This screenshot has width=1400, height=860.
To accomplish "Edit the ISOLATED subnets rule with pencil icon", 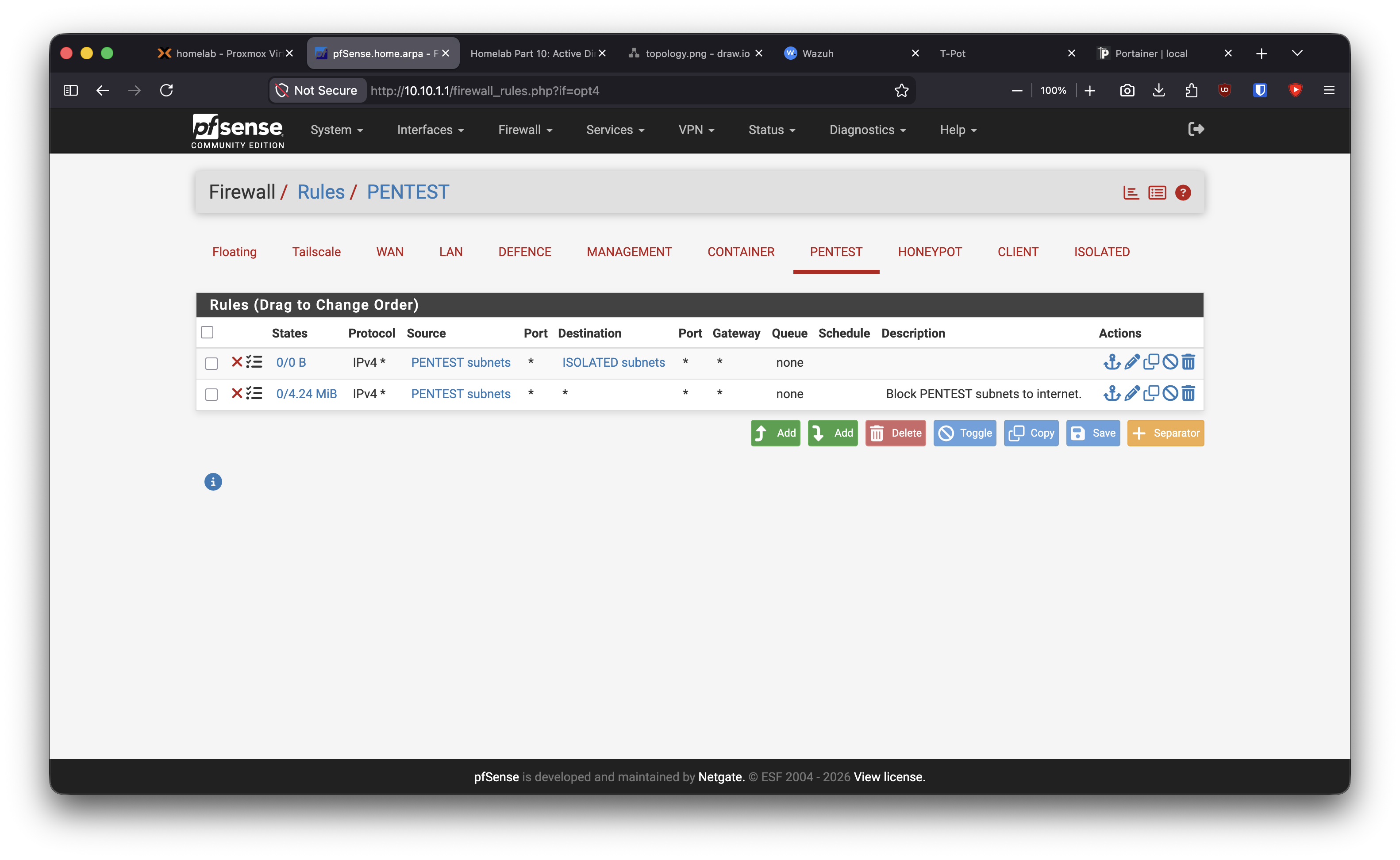I will click(1131, 362).
